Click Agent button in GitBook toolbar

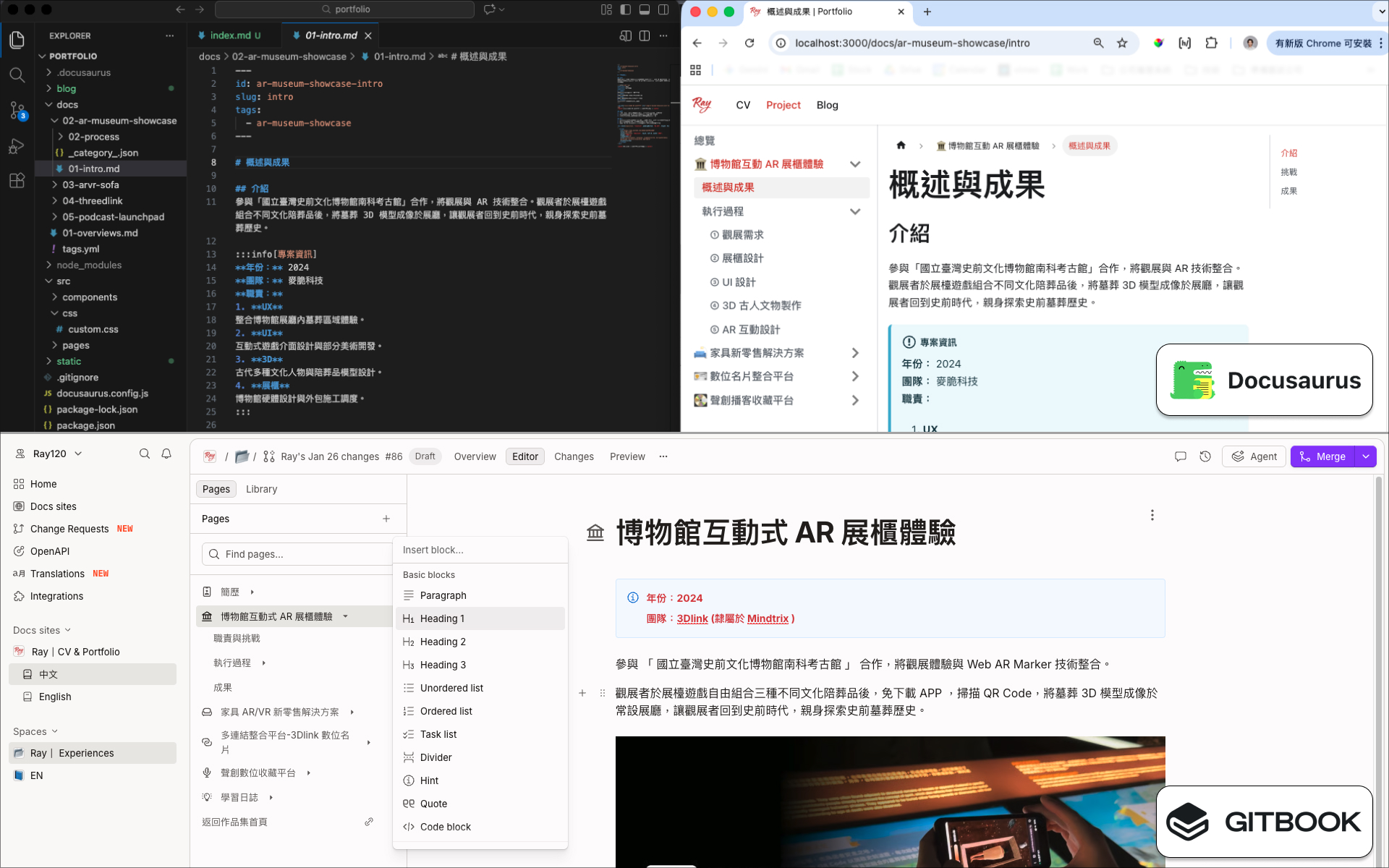click(1254, 456)
